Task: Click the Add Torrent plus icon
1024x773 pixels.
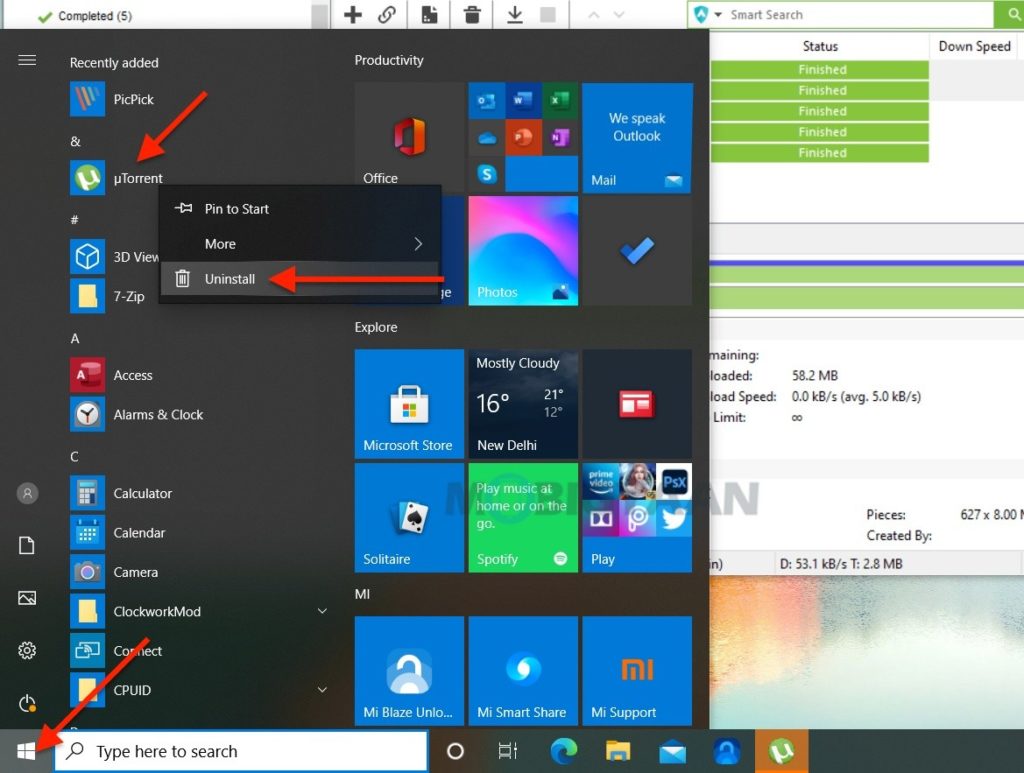Action: click(353, 14)
